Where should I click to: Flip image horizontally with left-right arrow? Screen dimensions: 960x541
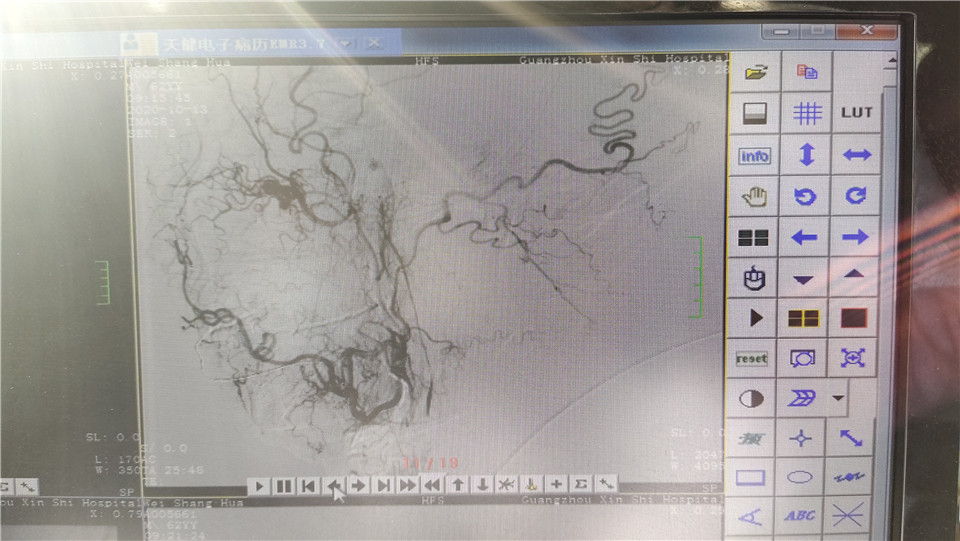click(857, 155)
